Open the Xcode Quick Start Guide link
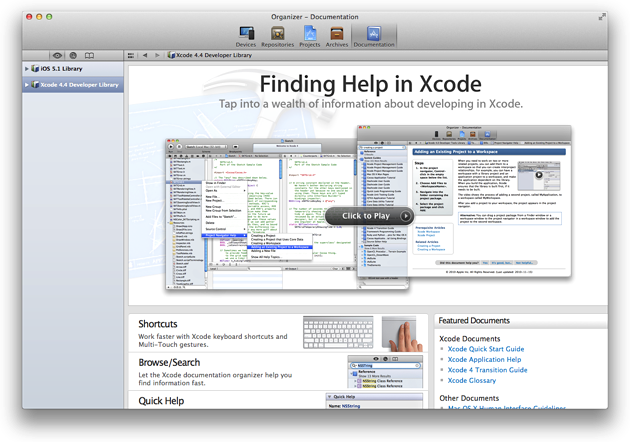This screenshot has width=630, height=442. click(486, 349)
